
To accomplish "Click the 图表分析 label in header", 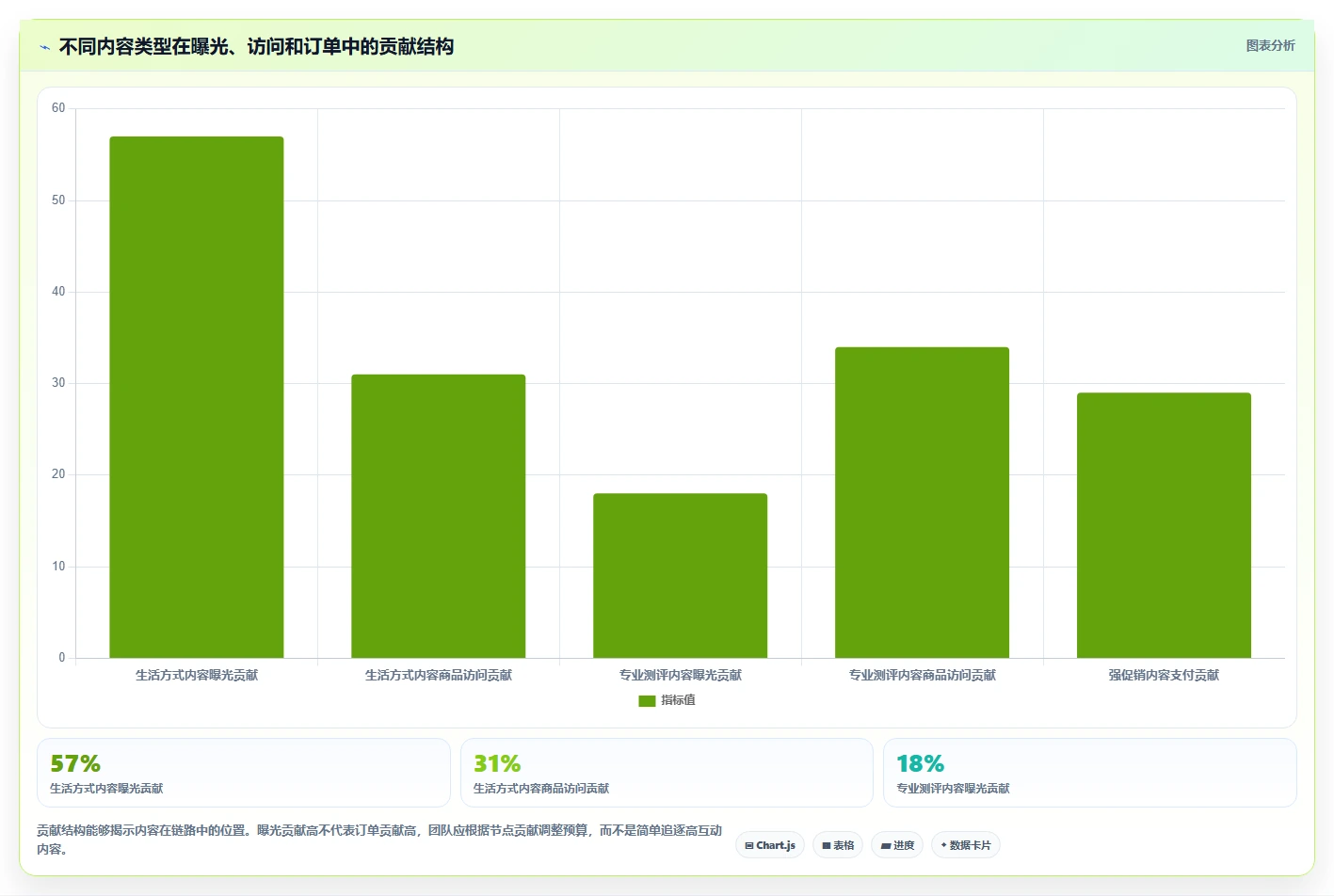I will tap(1270, 45).
